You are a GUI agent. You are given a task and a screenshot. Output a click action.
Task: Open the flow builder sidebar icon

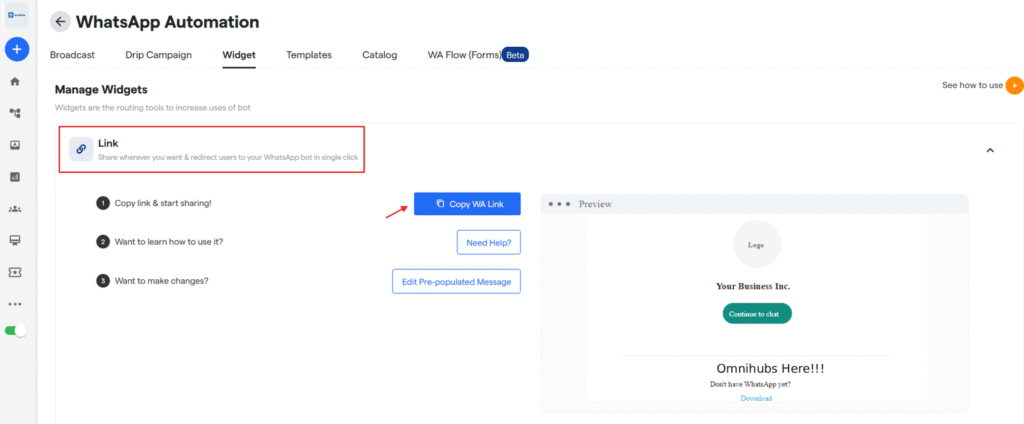pyautogui.click(x=15, y=113)
